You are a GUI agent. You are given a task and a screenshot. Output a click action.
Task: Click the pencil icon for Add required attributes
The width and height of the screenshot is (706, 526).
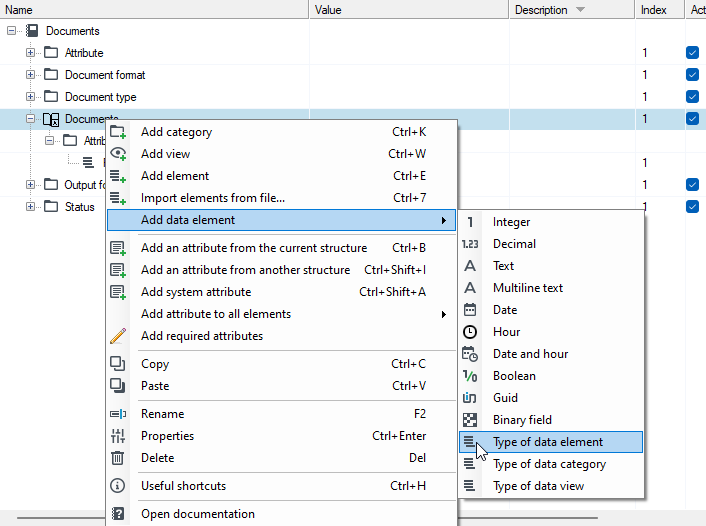point(118,336)
